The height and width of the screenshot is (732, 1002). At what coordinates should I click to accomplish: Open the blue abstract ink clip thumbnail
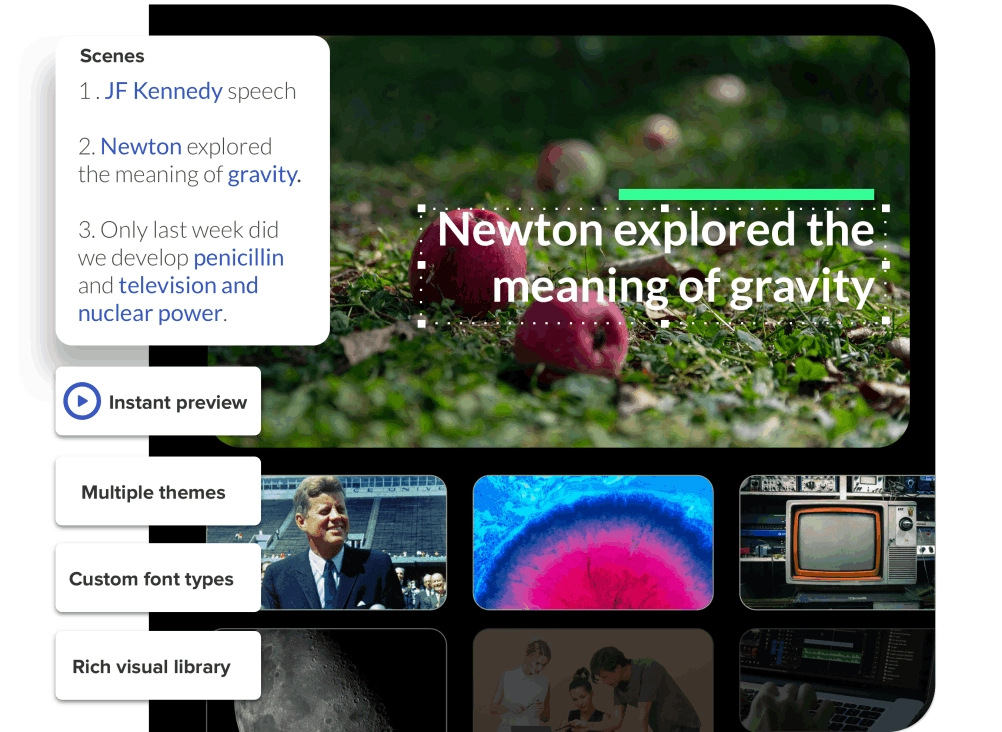[593, 542]
